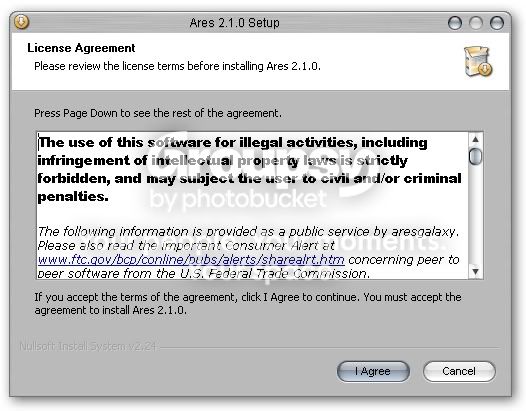This screenshot has width=526, height=411.
Task: Click the italic aresgalaxy public service paragraph
Action: [248, 252]
